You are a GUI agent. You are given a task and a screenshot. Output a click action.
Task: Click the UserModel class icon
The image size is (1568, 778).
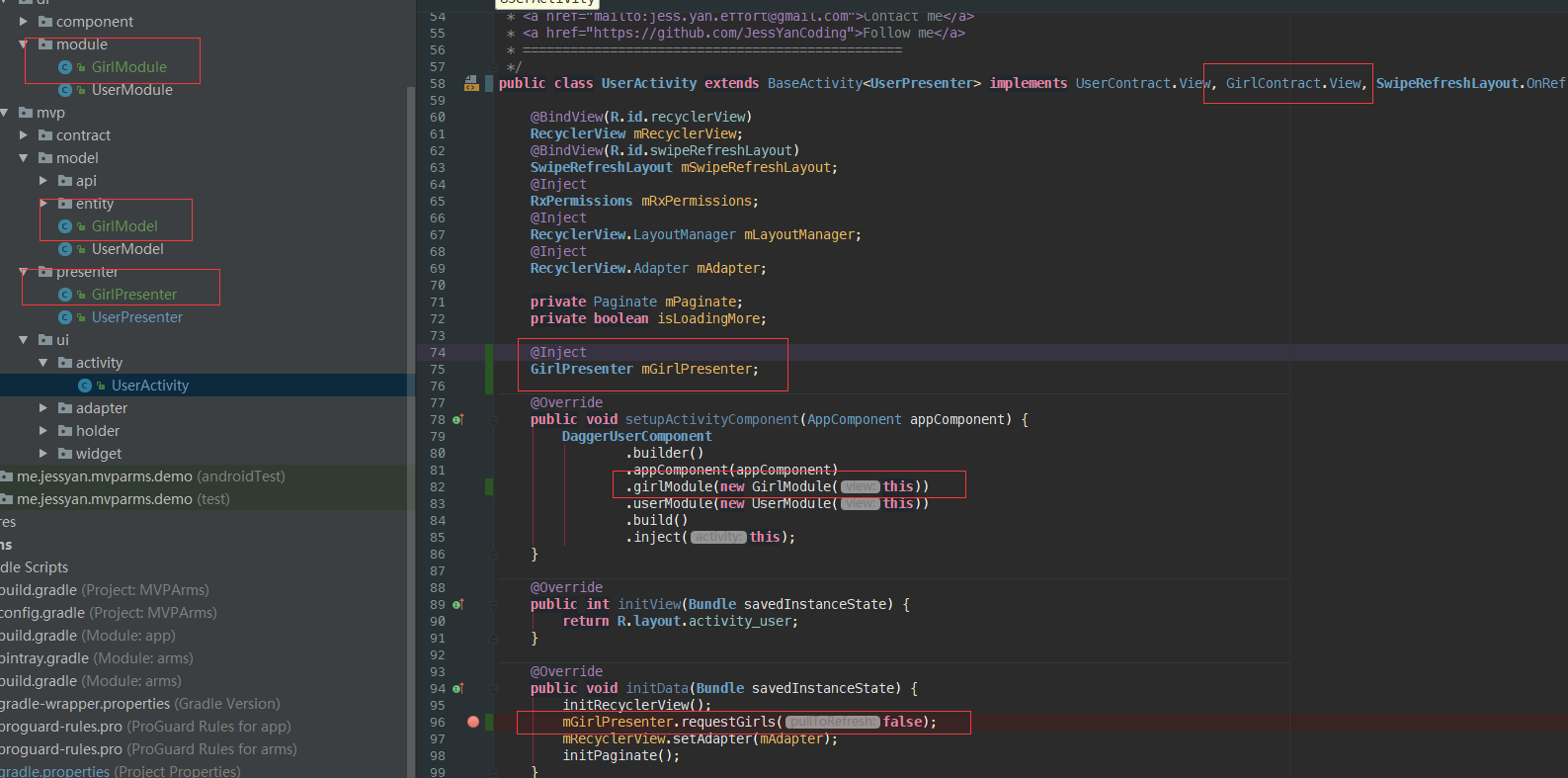[x=65, y=249]
